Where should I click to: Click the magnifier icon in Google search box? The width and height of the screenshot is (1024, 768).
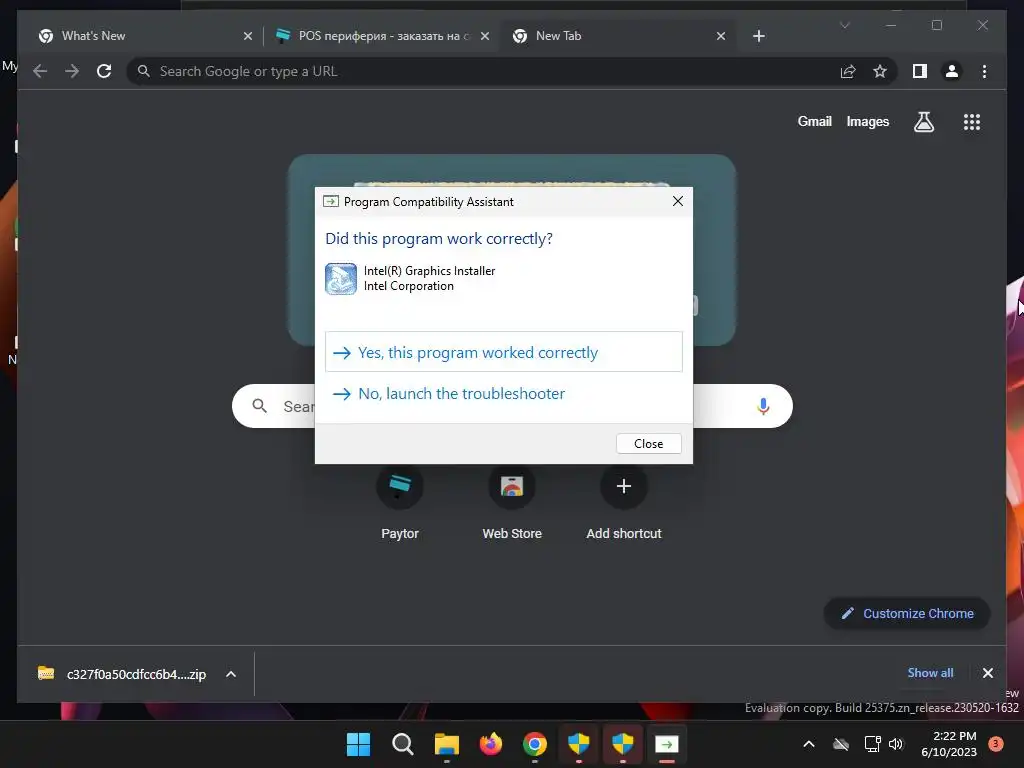tap(259, 406)
